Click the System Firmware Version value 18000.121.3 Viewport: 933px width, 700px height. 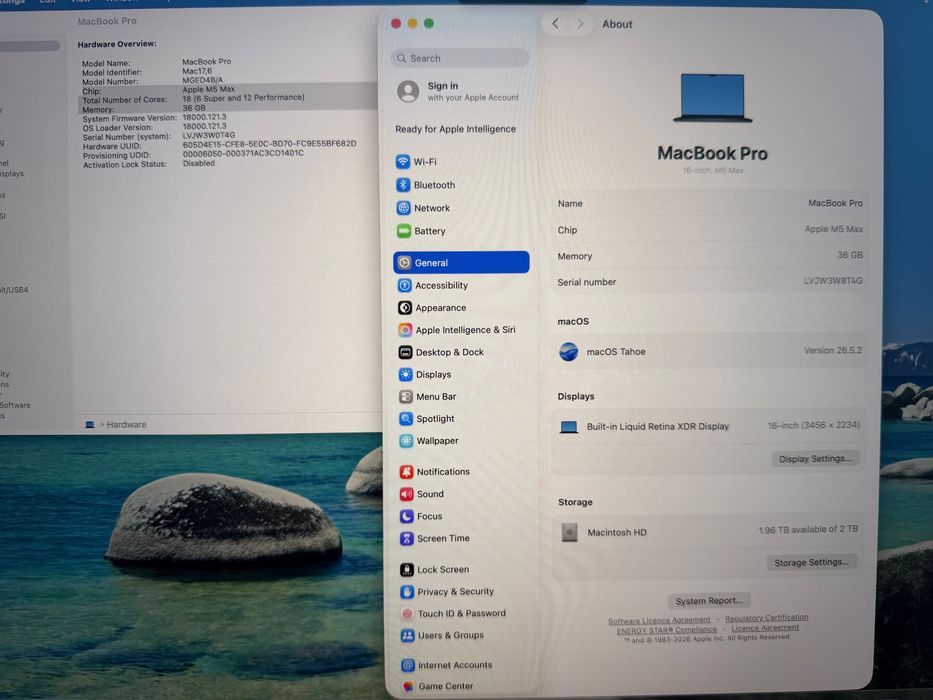pos(204,117)
